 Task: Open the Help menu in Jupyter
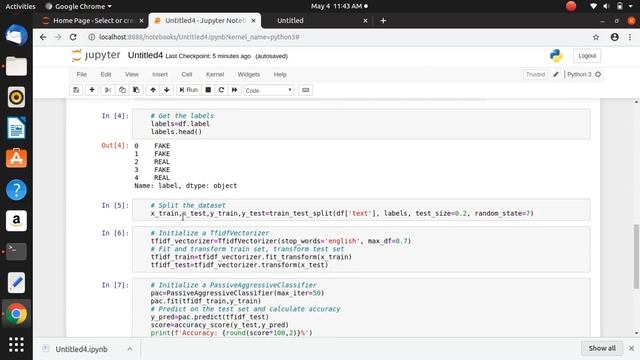click(x=280, y=74)
